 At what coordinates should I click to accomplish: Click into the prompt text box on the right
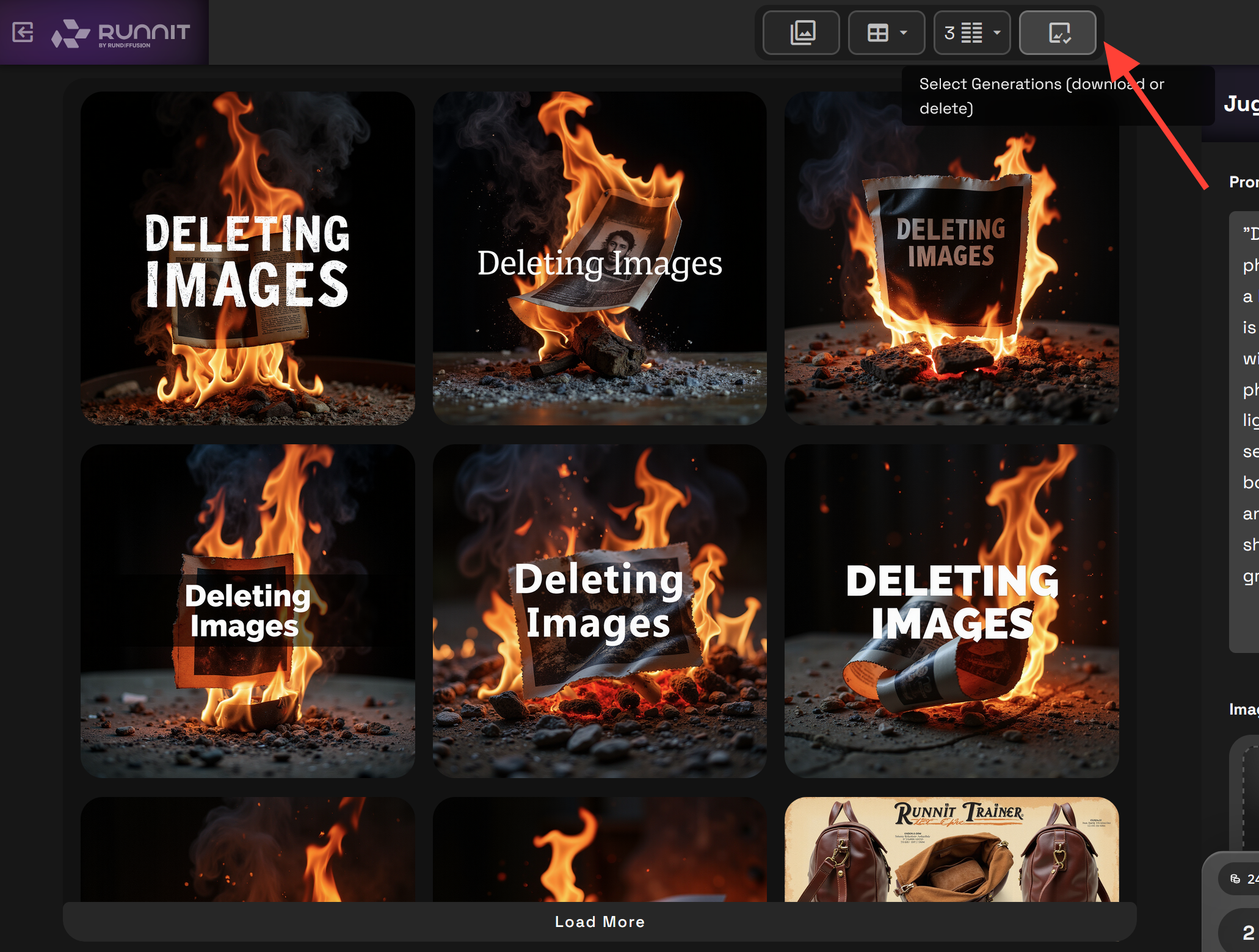[1244, 432]
